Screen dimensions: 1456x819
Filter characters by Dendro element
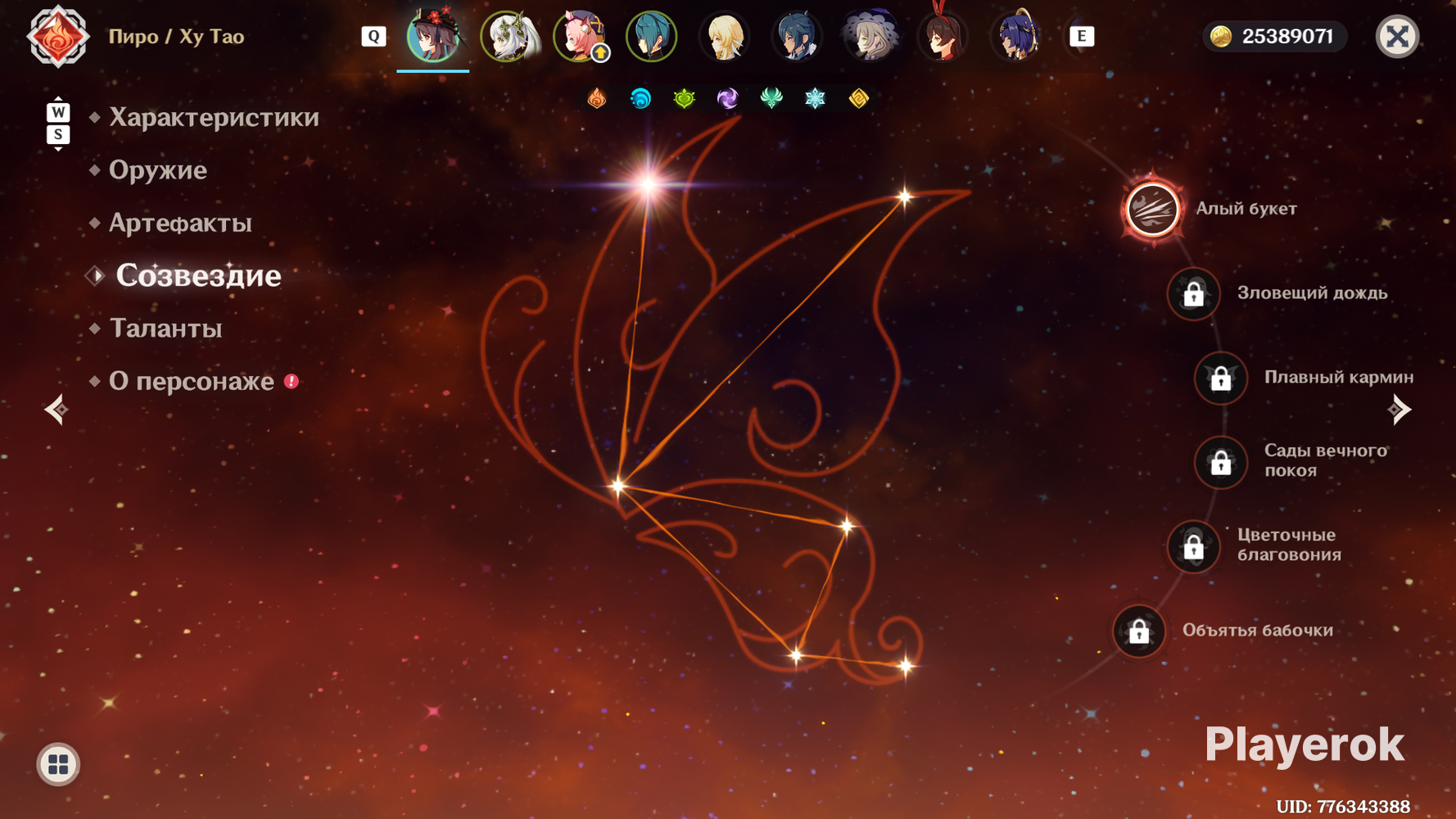[685, 99]
